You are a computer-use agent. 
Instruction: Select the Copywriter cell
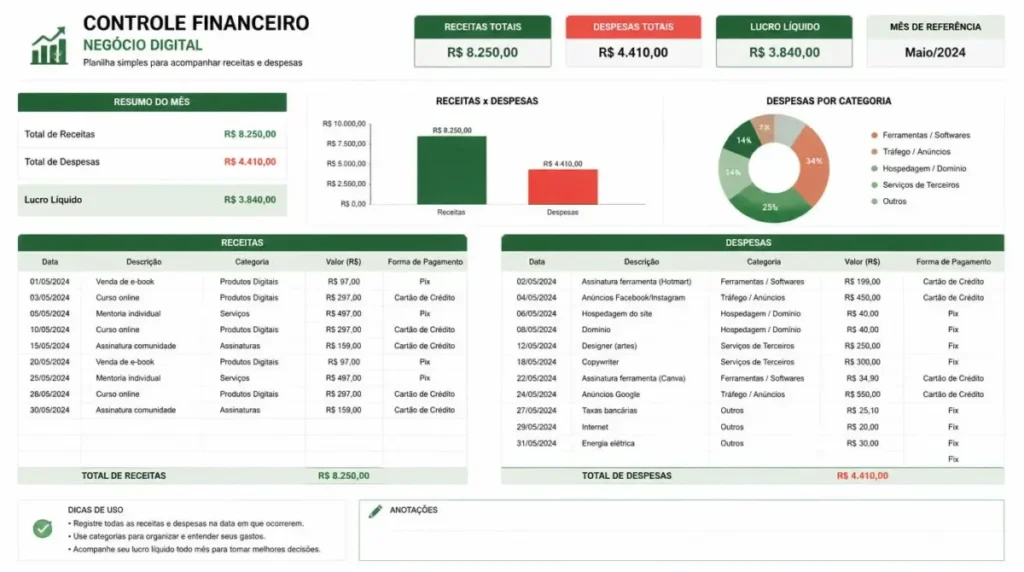pyautogui.click(x=600, y=362)
